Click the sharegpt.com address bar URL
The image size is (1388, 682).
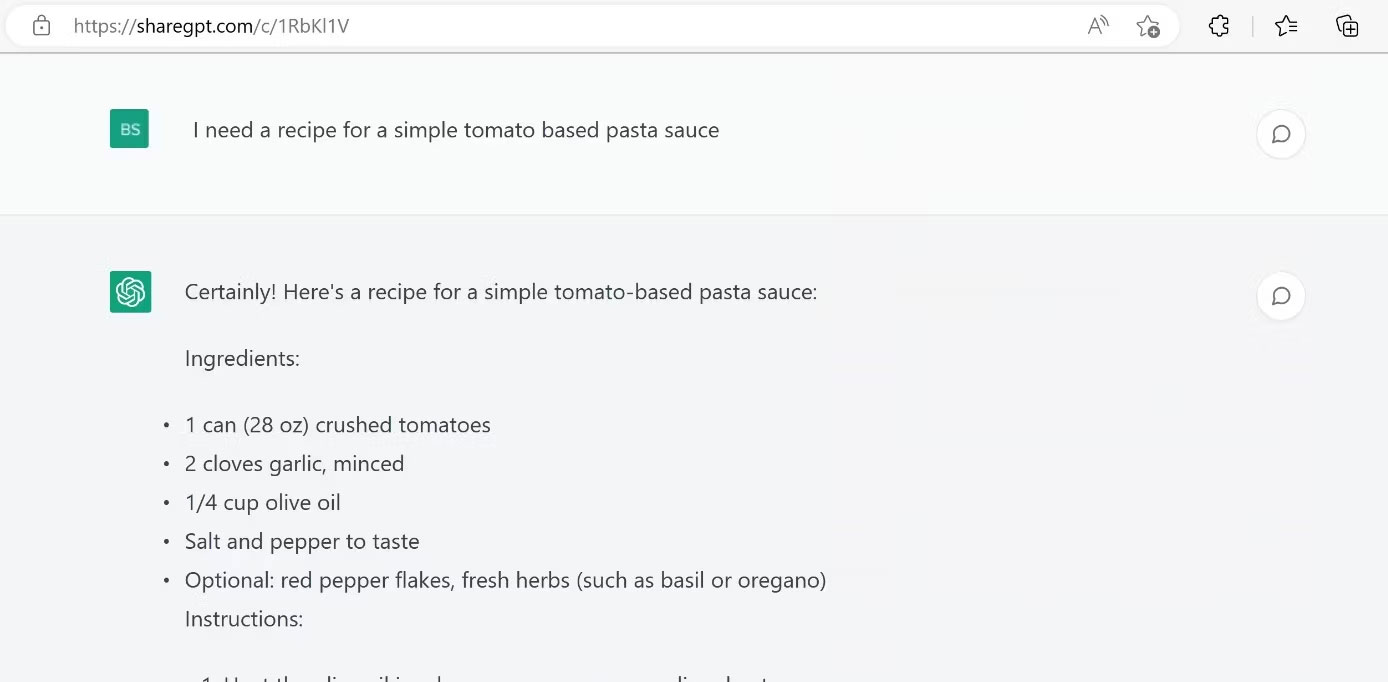pos(211,26)
